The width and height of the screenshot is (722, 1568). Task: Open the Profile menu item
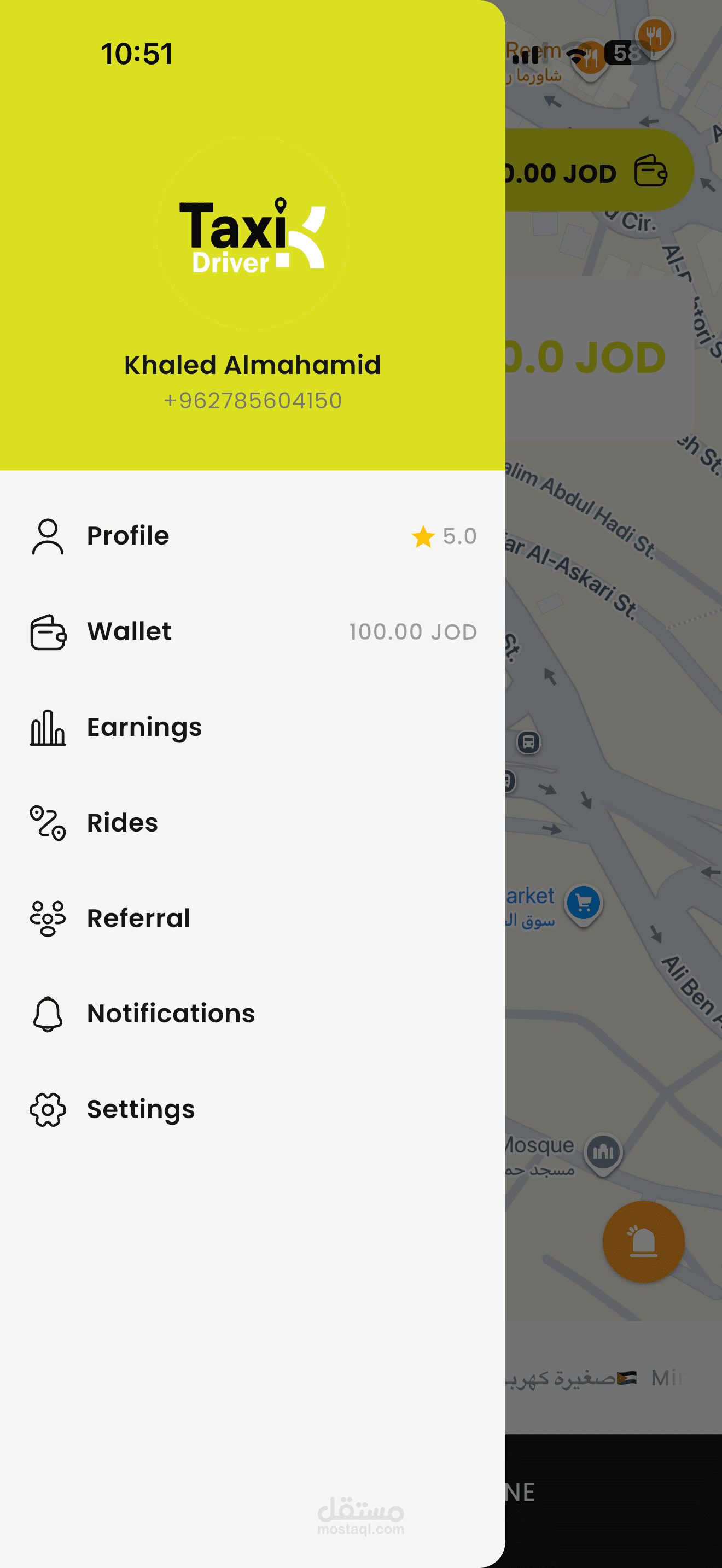pyautogui.click(x=128, y=536)
